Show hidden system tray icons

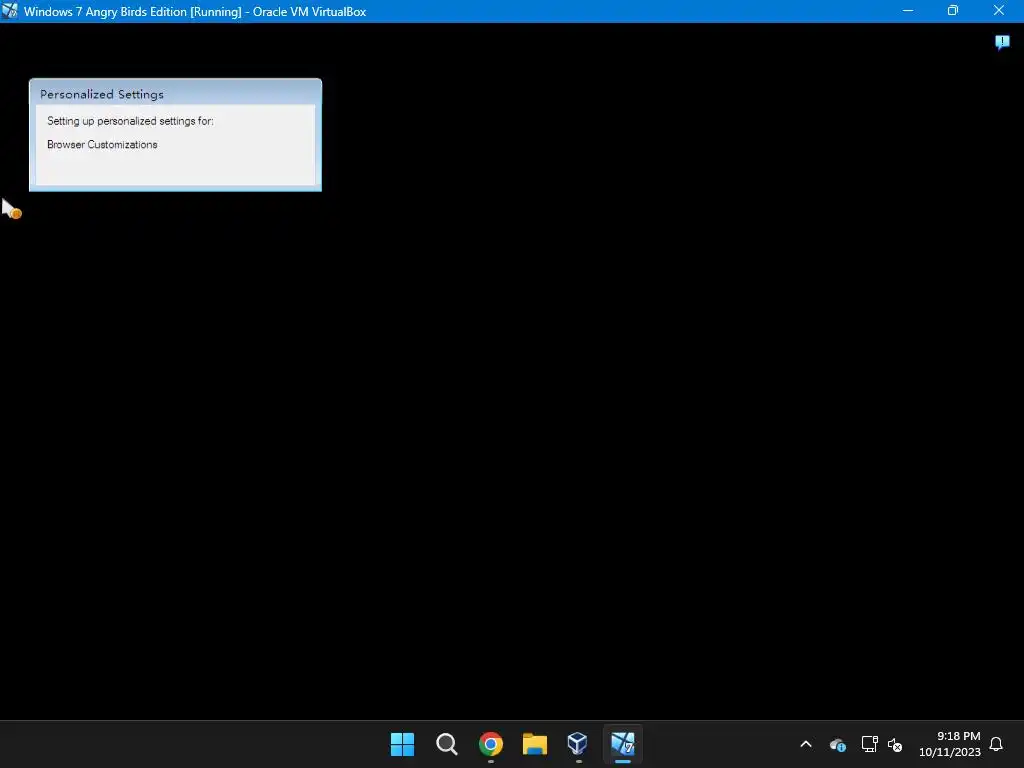click(806, 744)
